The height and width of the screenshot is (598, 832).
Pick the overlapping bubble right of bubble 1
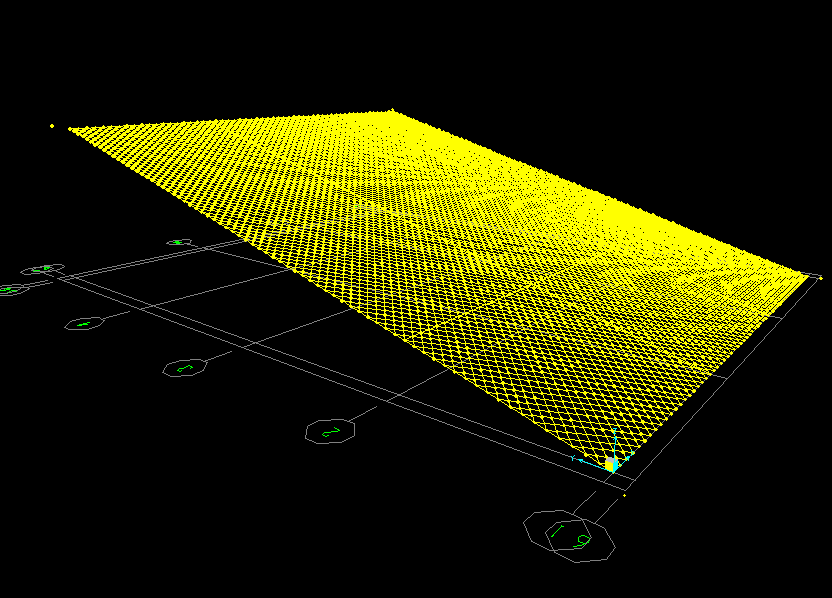585,541
